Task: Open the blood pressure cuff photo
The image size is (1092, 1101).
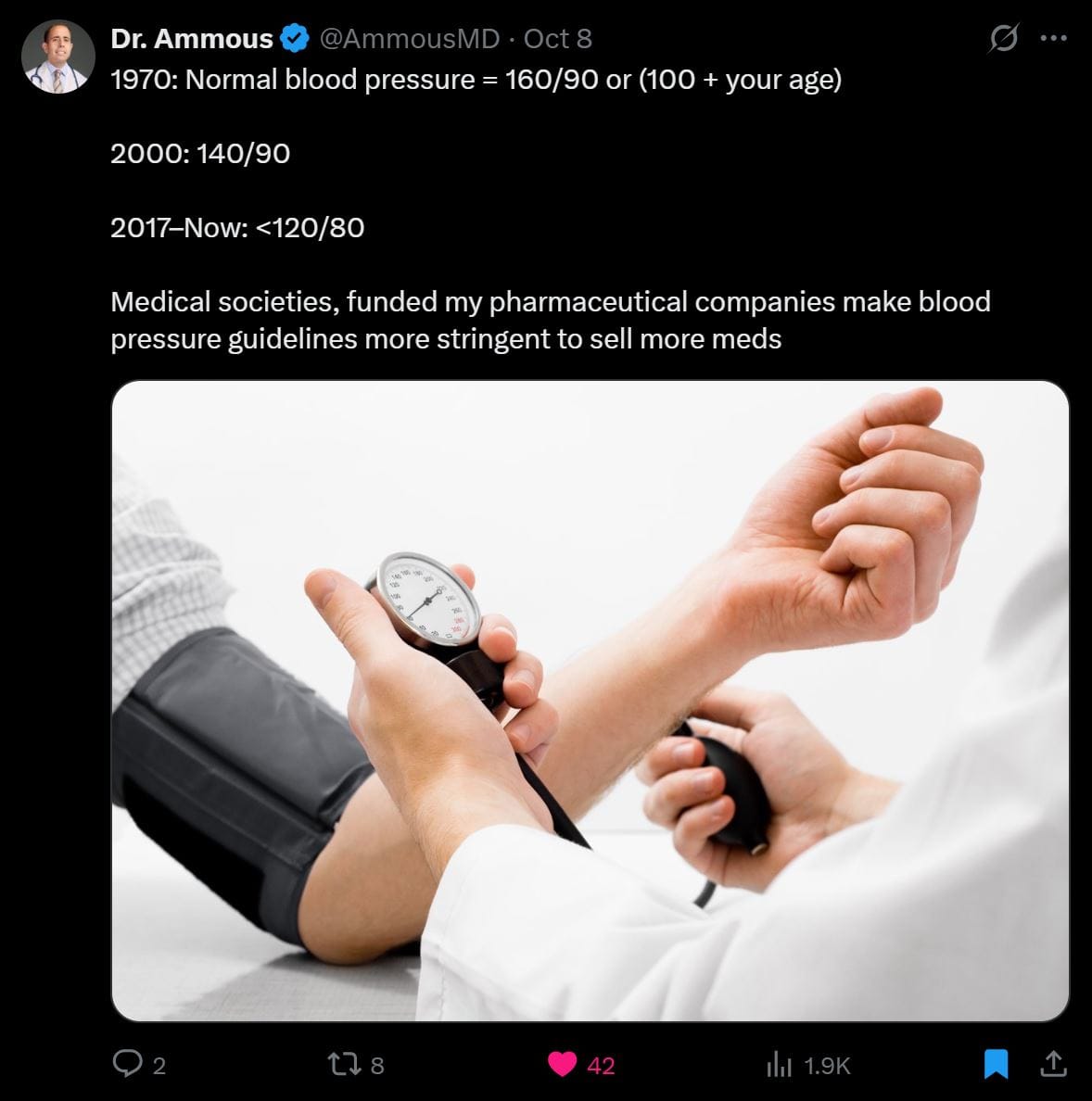Action: [x=590, y=701]
